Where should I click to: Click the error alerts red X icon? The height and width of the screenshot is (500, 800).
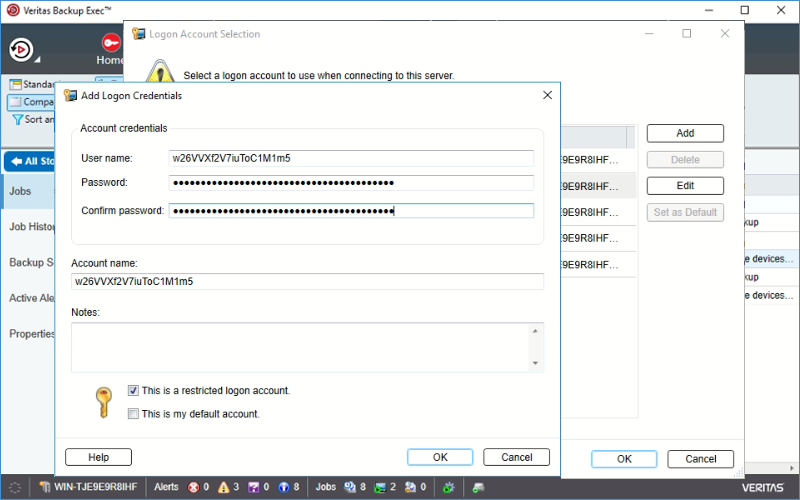click(193, 487)
